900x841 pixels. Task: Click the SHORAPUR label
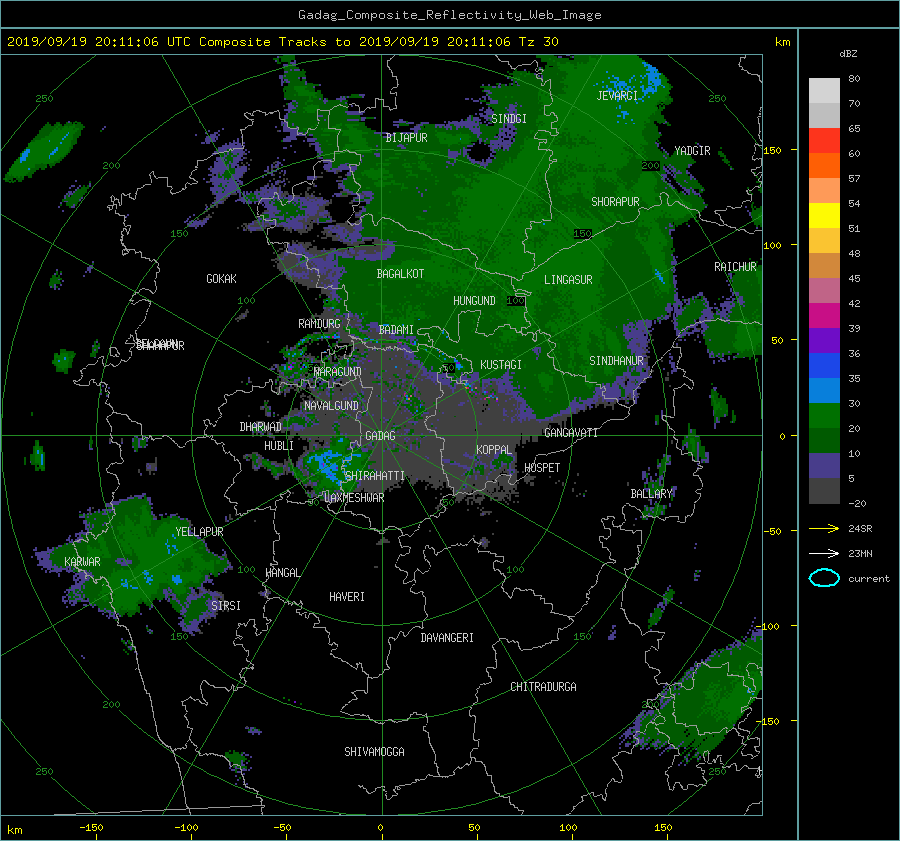(x=615, y=202)
